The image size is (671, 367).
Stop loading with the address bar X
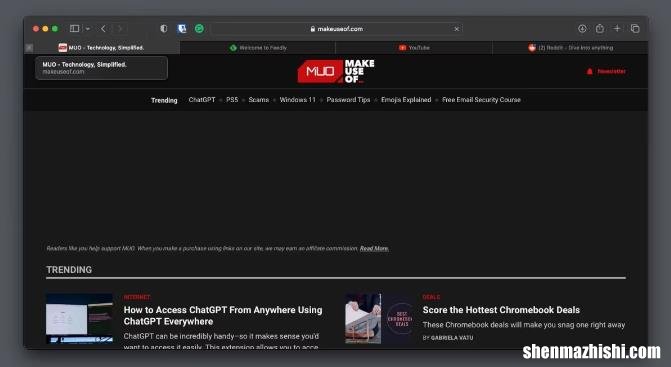[457, 29]
